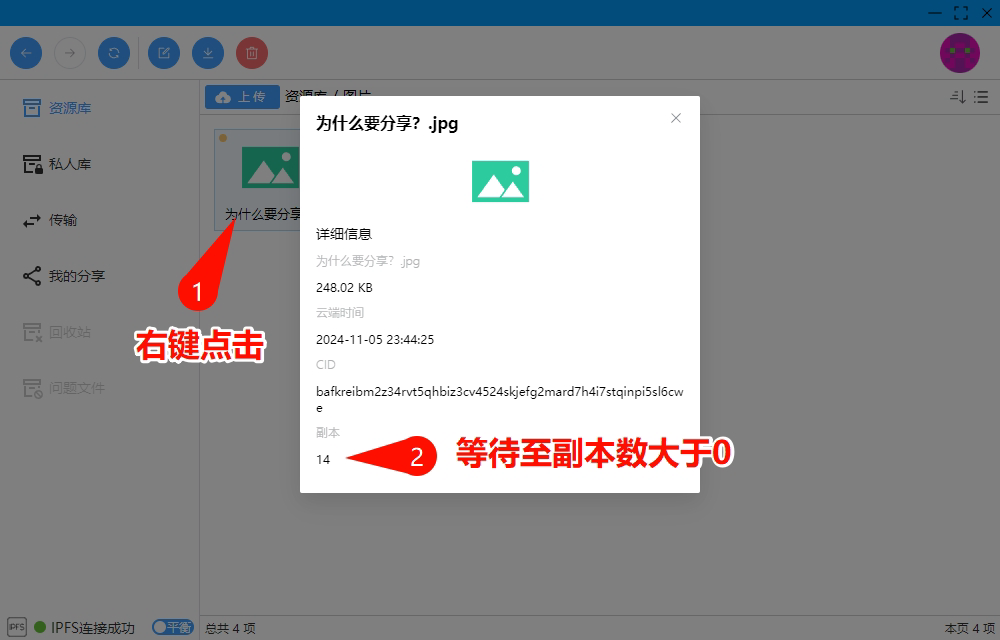
Task: Click 总共 4 项 status text
Action: [x=230, y=629]
